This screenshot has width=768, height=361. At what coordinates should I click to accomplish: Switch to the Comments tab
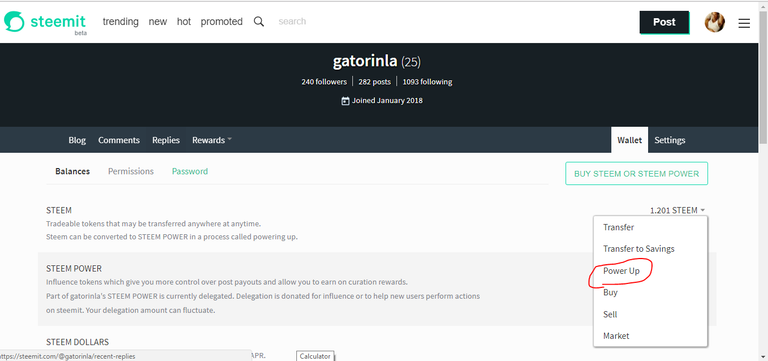point(119,140)
